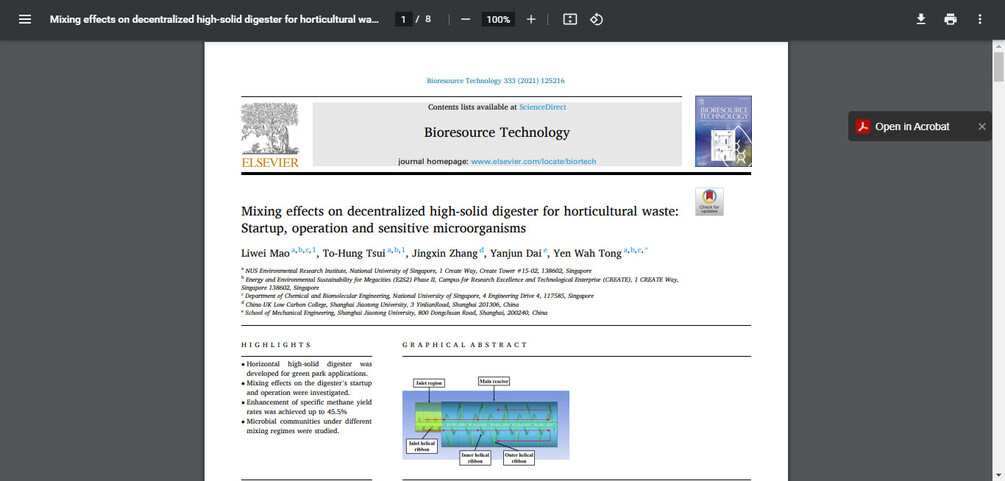Dismiss the Open in Acrobat prompt

tap(981, 126)
